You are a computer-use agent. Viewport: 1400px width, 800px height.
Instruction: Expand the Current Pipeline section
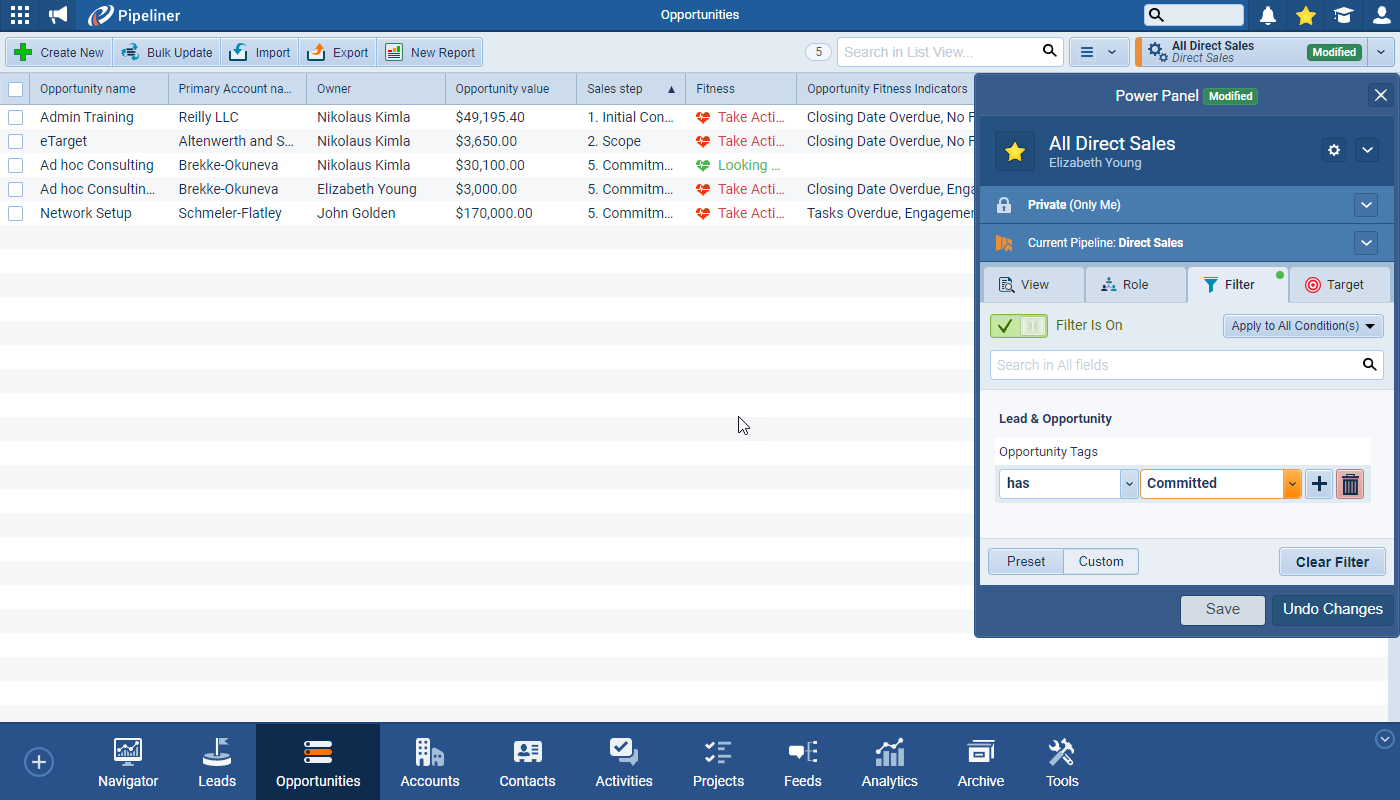(1365, 243)
